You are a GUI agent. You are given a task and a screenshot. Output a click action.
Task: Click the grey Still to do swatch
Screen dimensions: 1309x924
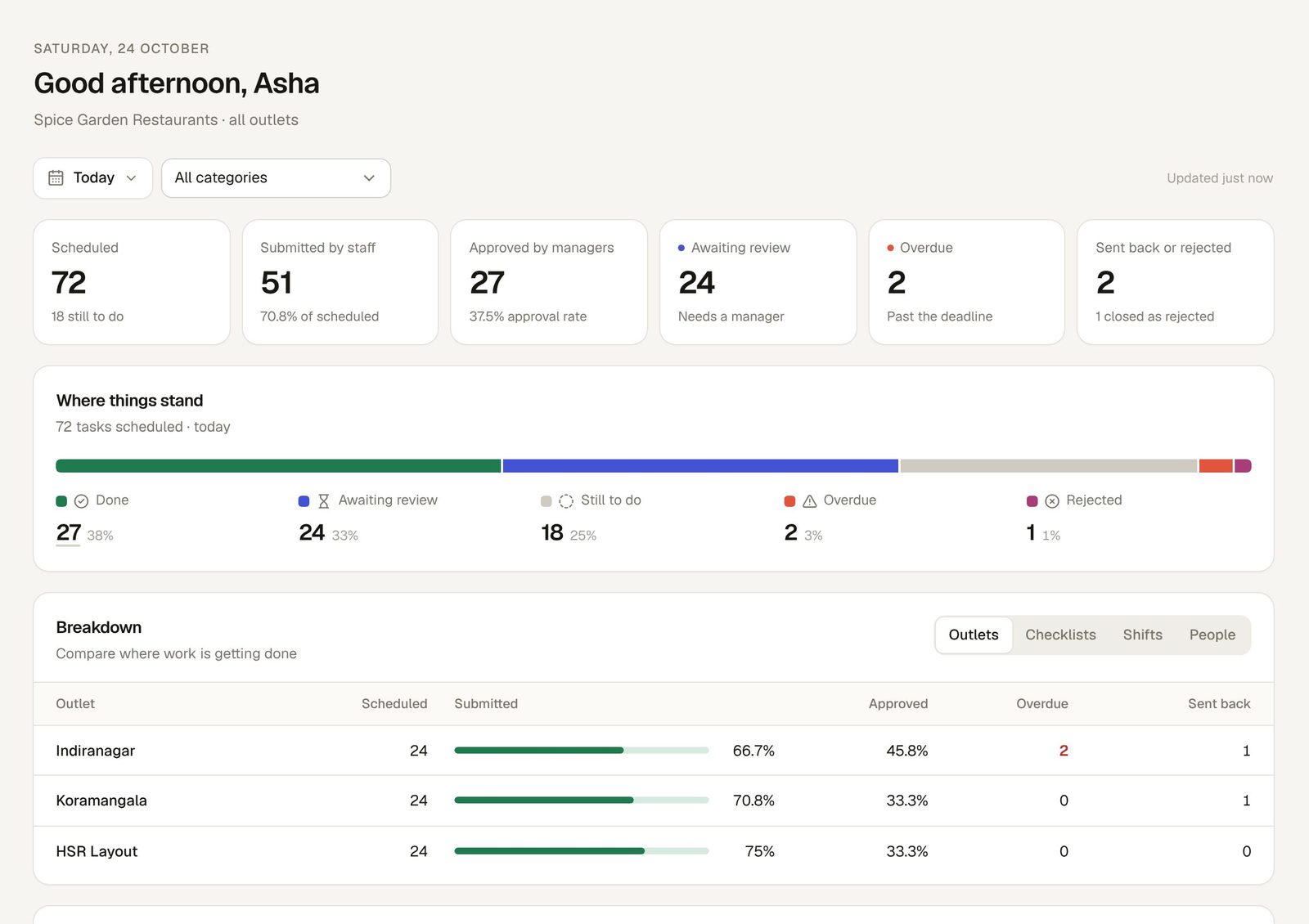(547, 501)
